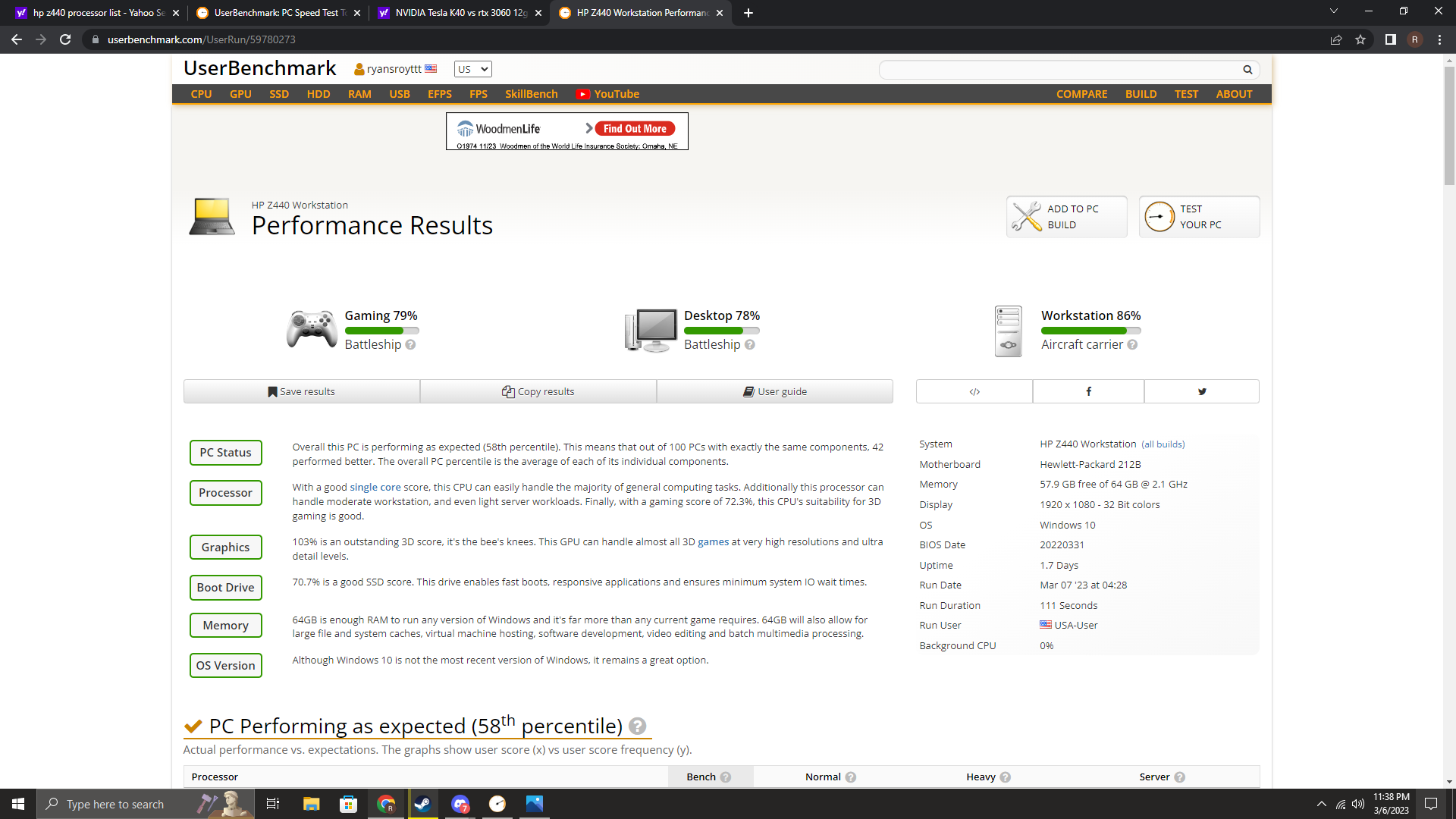Jump to Processor section
Screen dimensions: 1456x819
tap(226, 493)
